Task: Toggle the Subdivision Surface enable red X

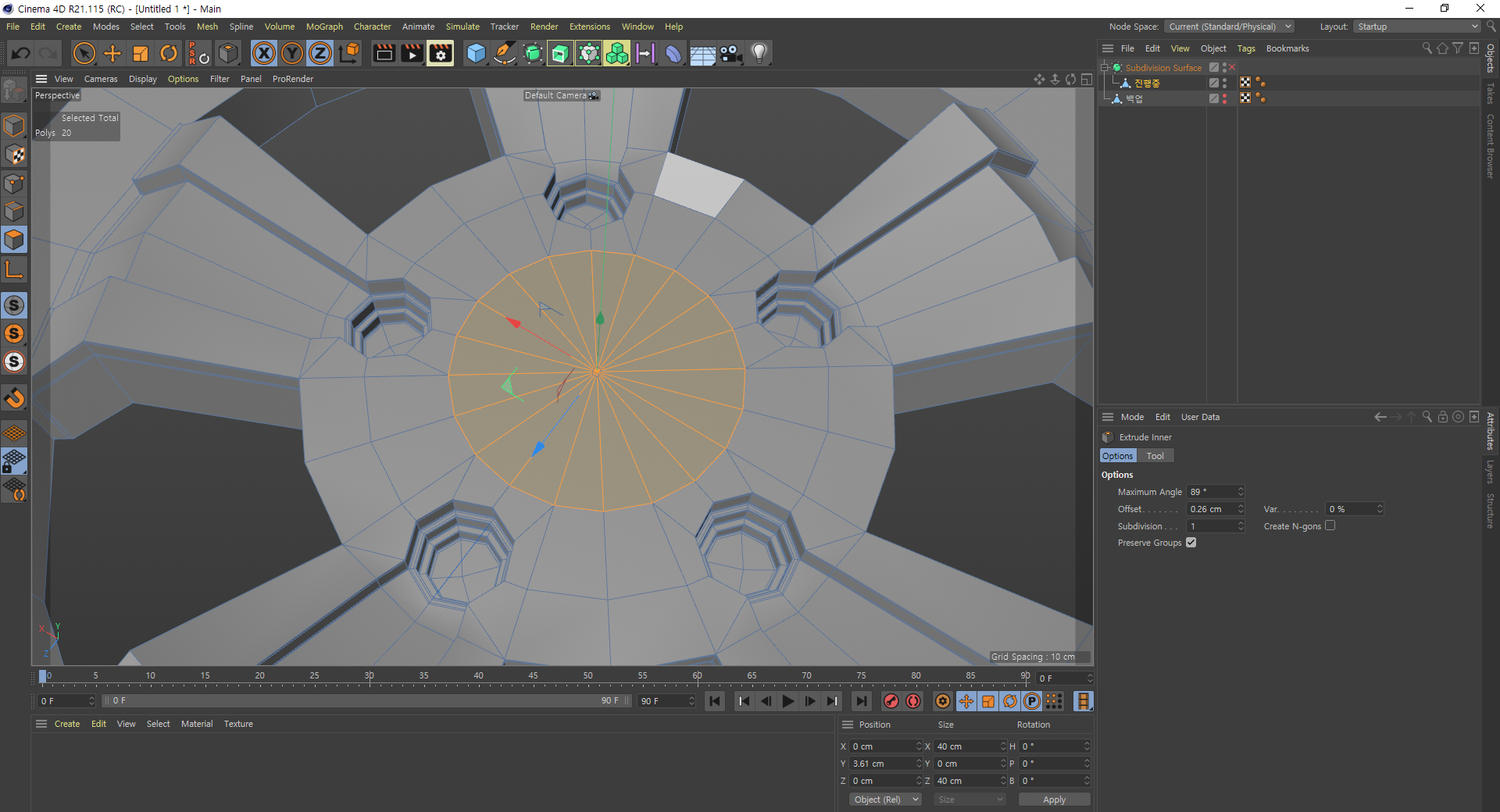Action: click(1233, 67)
